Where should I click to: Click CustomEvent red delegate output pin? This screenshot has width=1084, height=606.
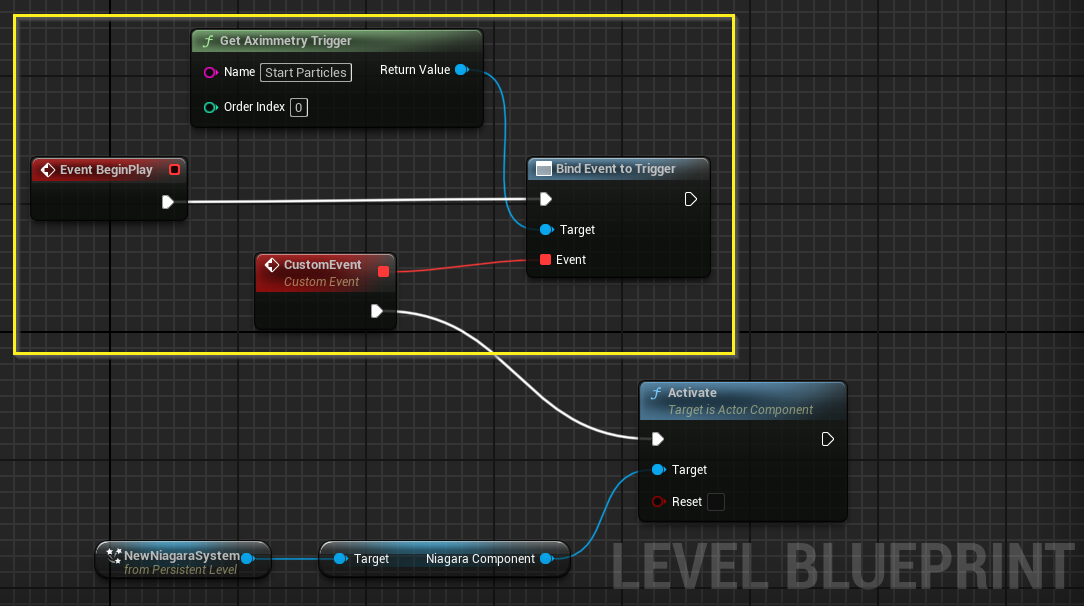click(x=384, y=272)
